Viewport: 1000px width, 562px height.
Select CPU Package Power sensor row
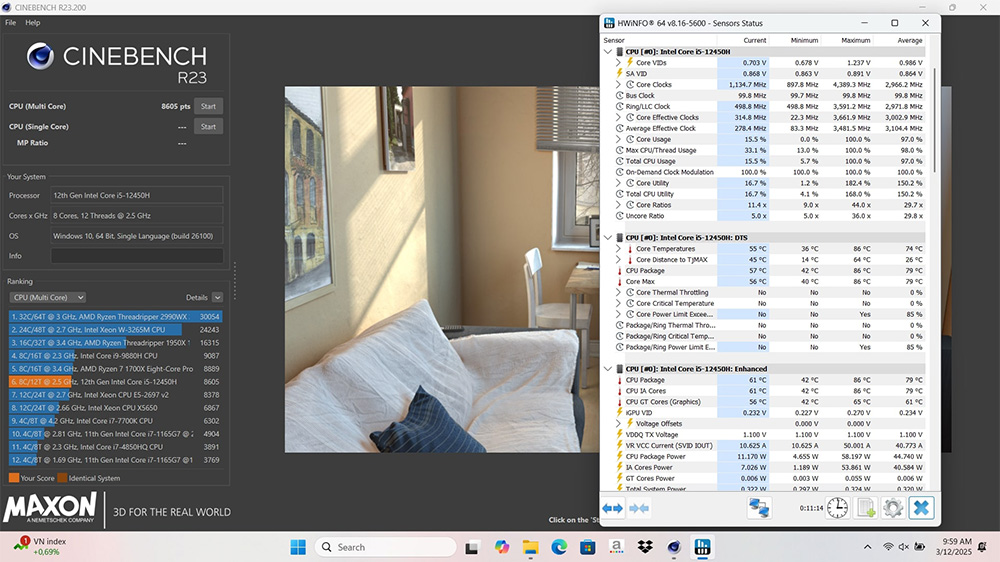pos(769,457)
